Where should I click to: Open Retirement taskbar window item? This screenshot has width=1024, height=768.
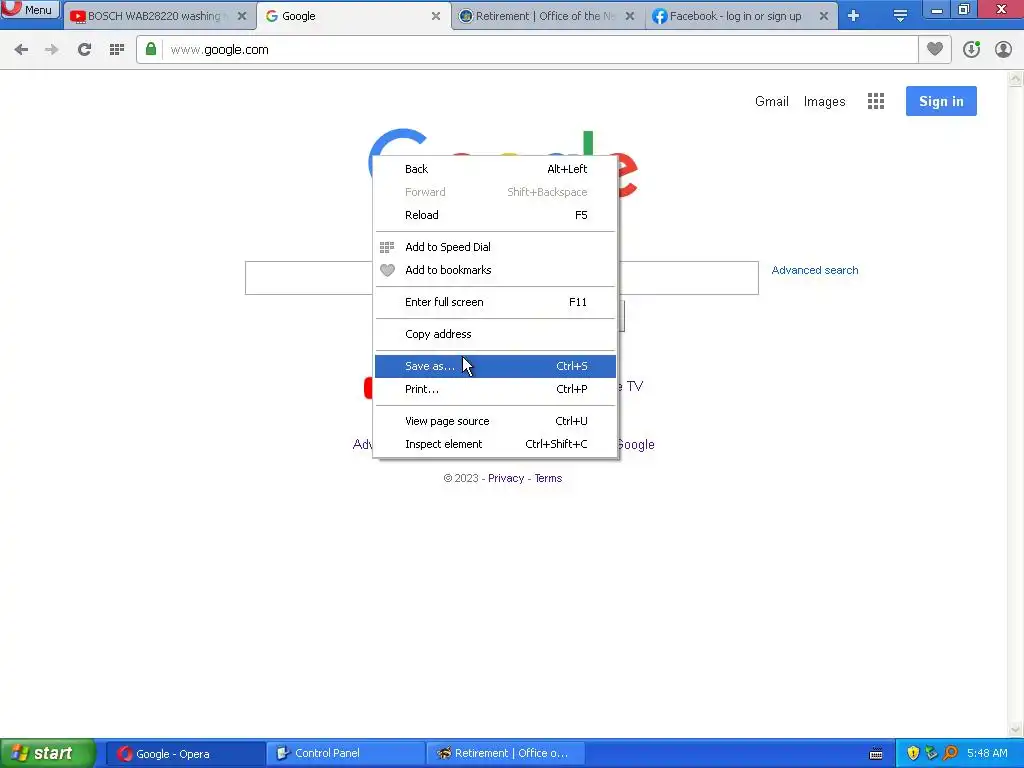point(505,754)
